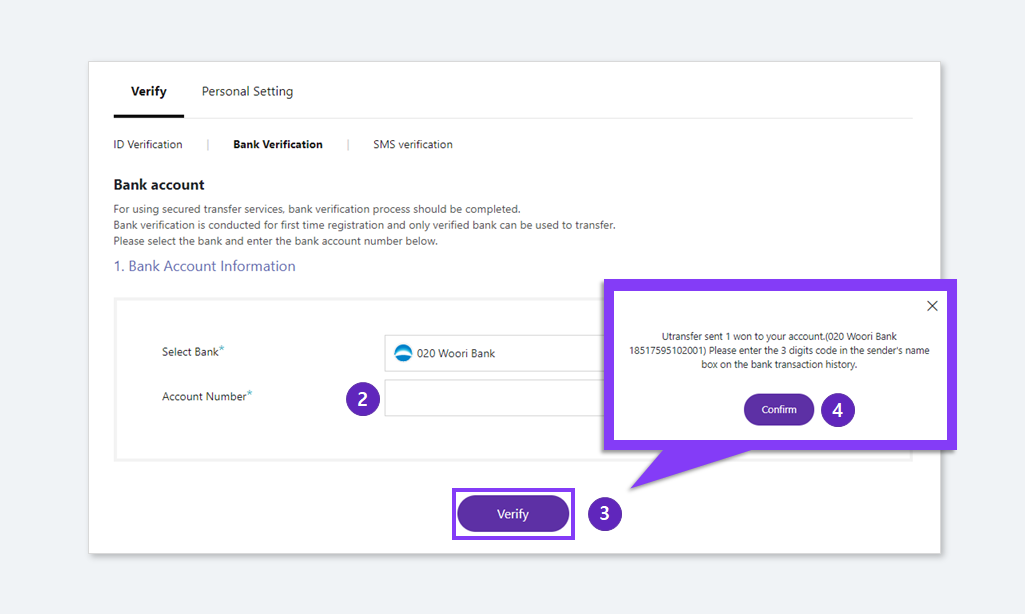Click the required asterisk beside Select Bank

(224, 347)
